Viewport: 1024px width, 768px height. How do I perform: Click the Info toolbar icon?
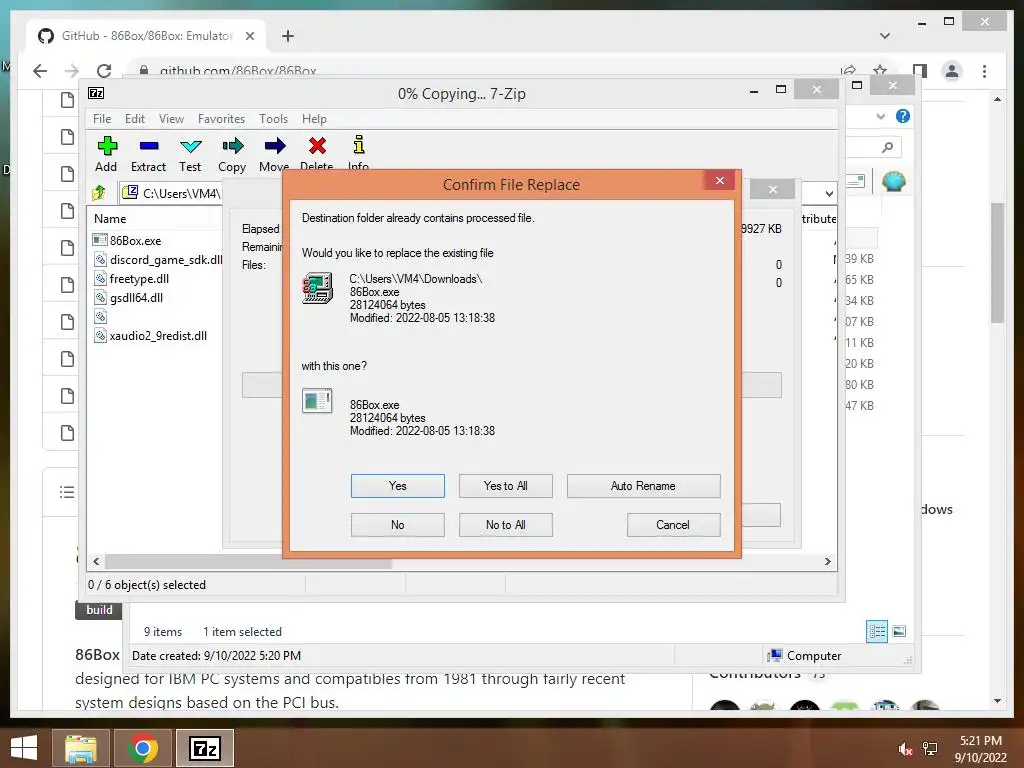point(359,144)
